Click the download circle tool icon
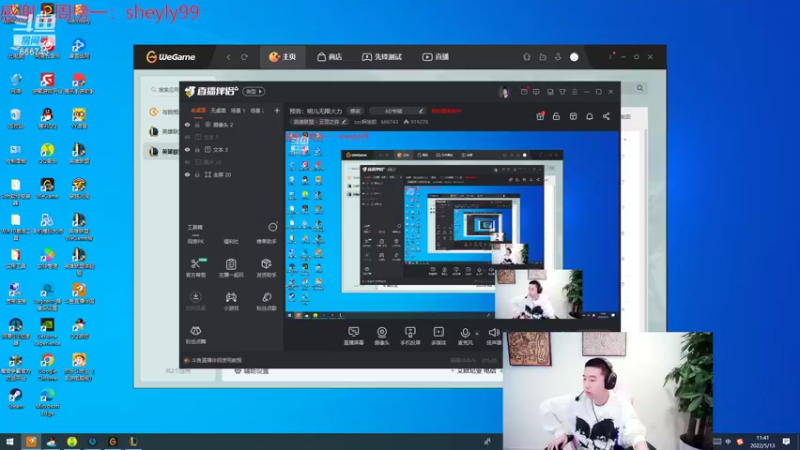Screen dimensions: 800x450 195,297
